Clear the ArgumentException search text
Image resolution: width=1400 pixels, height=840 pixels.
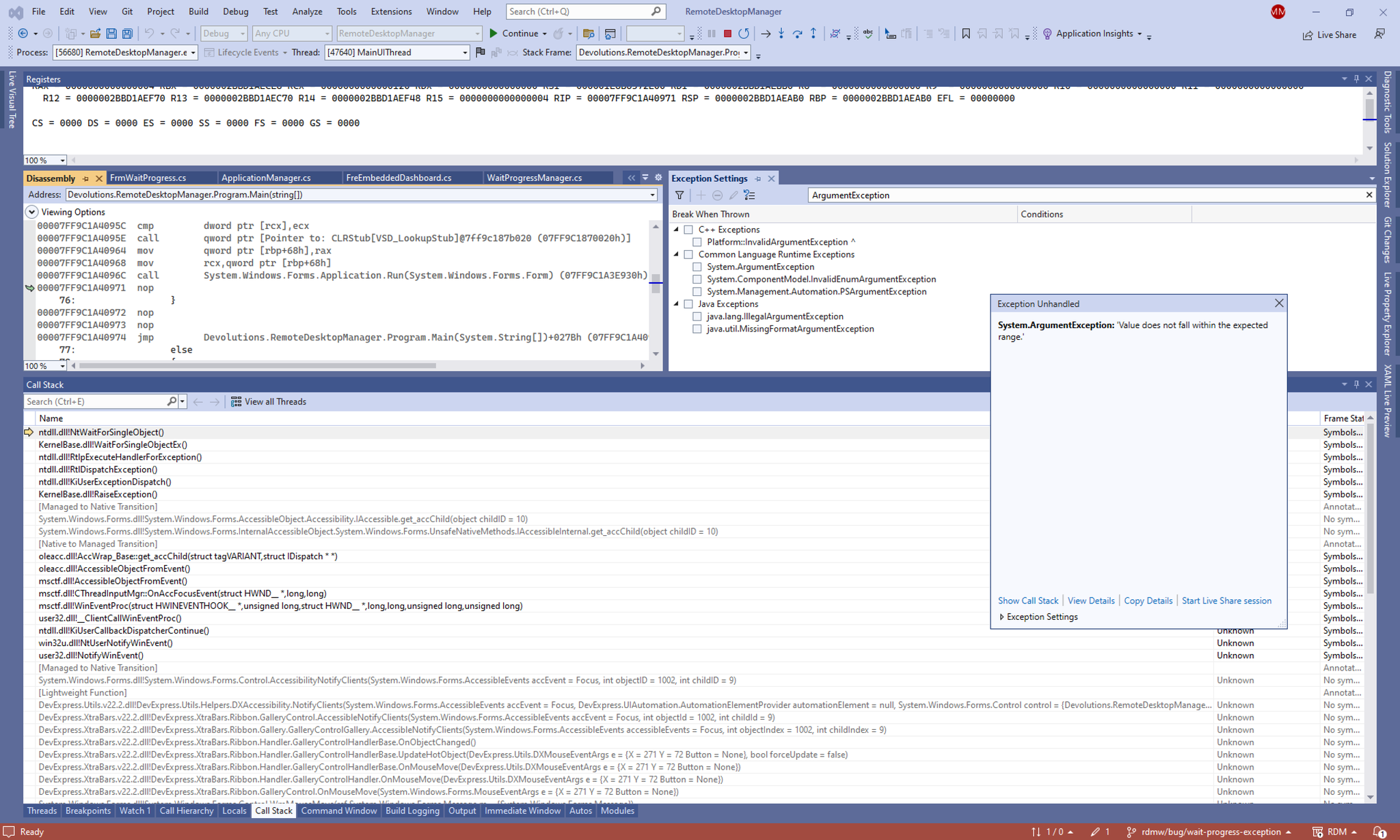1369,195
